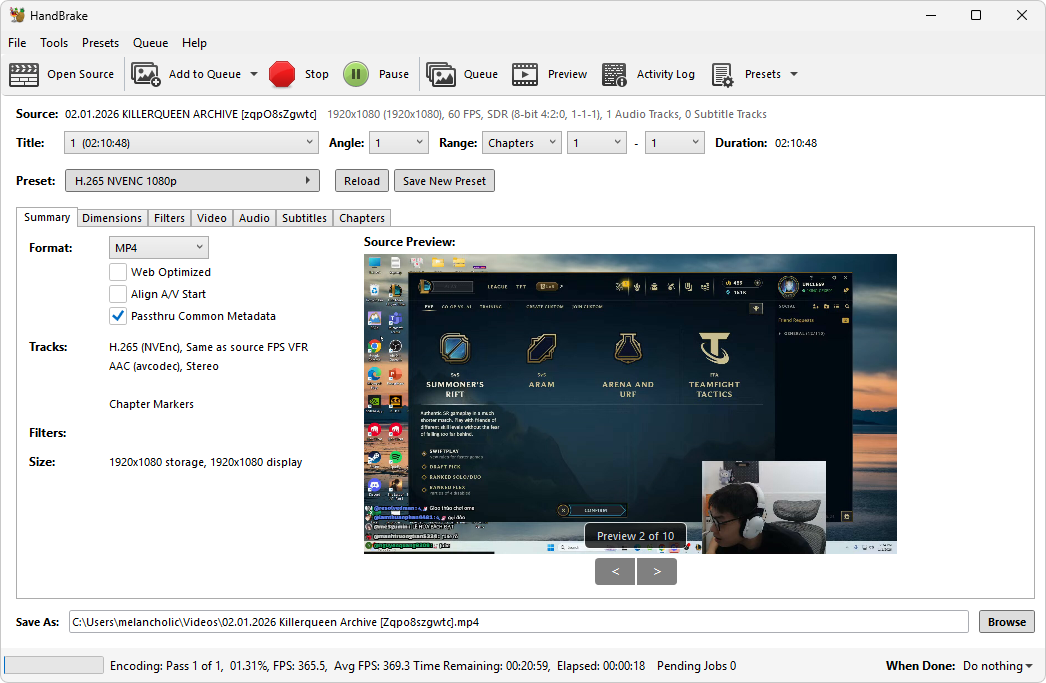1046x683 pixels.
Task: Click the source preview thumbnail
Action: tap(630, 404)
